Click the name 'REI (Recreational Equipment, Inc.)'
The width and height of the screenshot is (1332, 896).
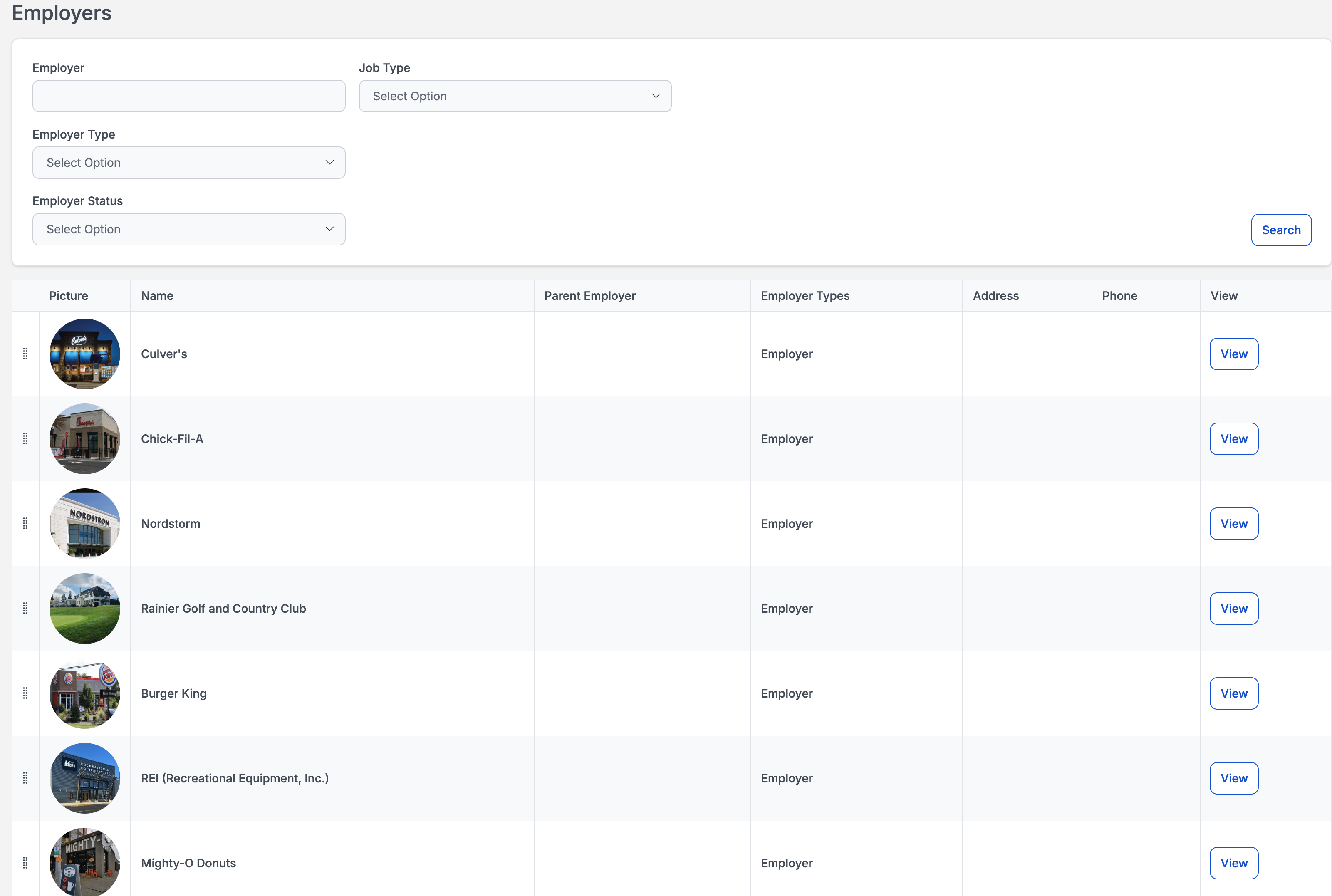(235, 778)
